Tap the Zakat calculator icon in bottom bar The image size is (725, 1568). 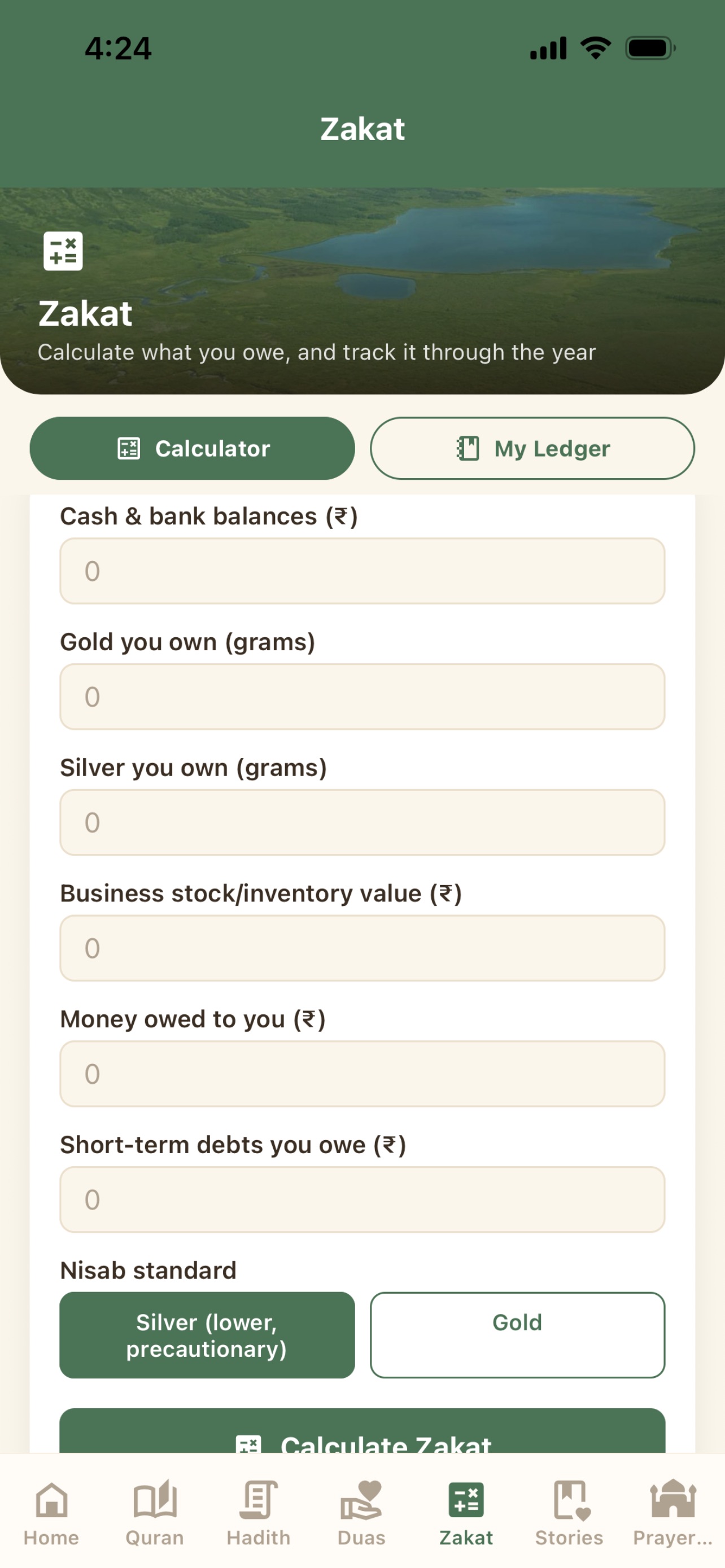466,1499
